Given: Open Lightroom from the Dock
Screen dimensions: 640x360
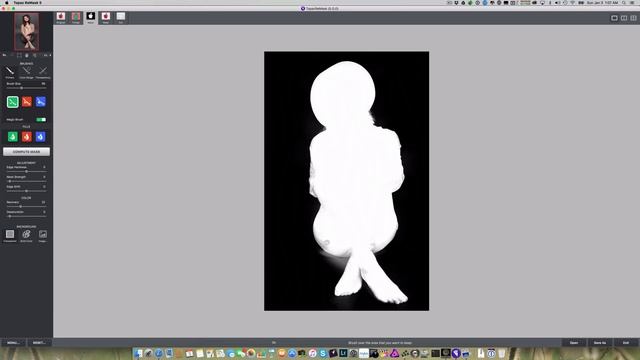Looking at the screenshot, I should [343, 353].
